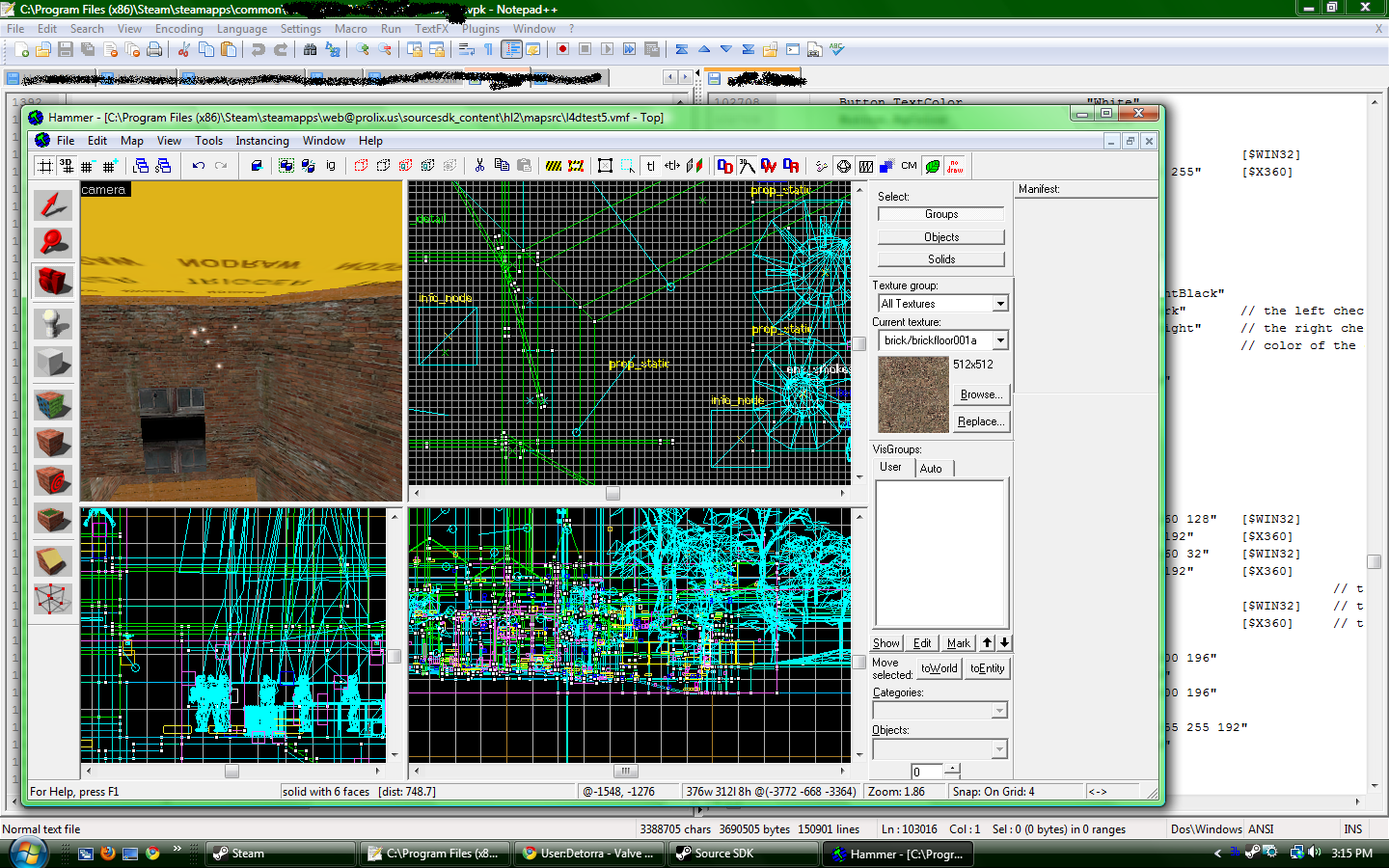
Task: Choose the Apply Overlays tool
Action: pyautogui.click(x=53, y=520)
